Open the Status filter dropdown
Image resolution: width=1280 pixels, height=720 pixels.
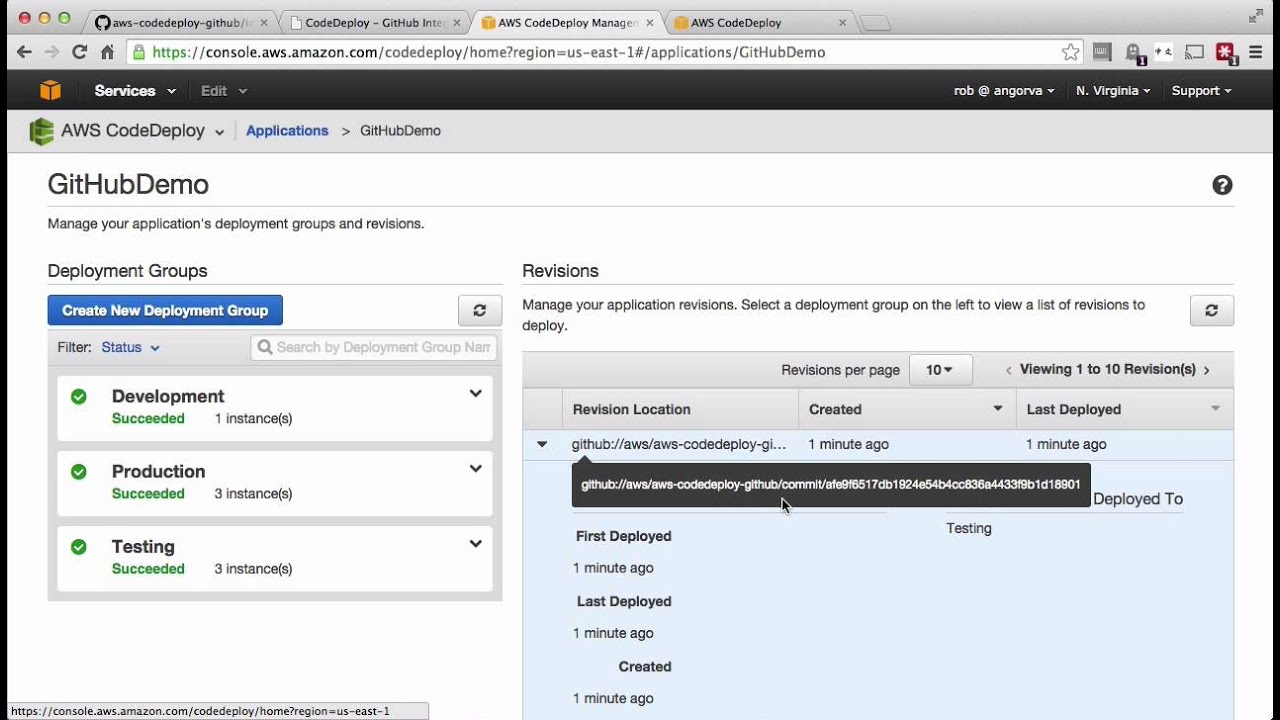(131, 347)
